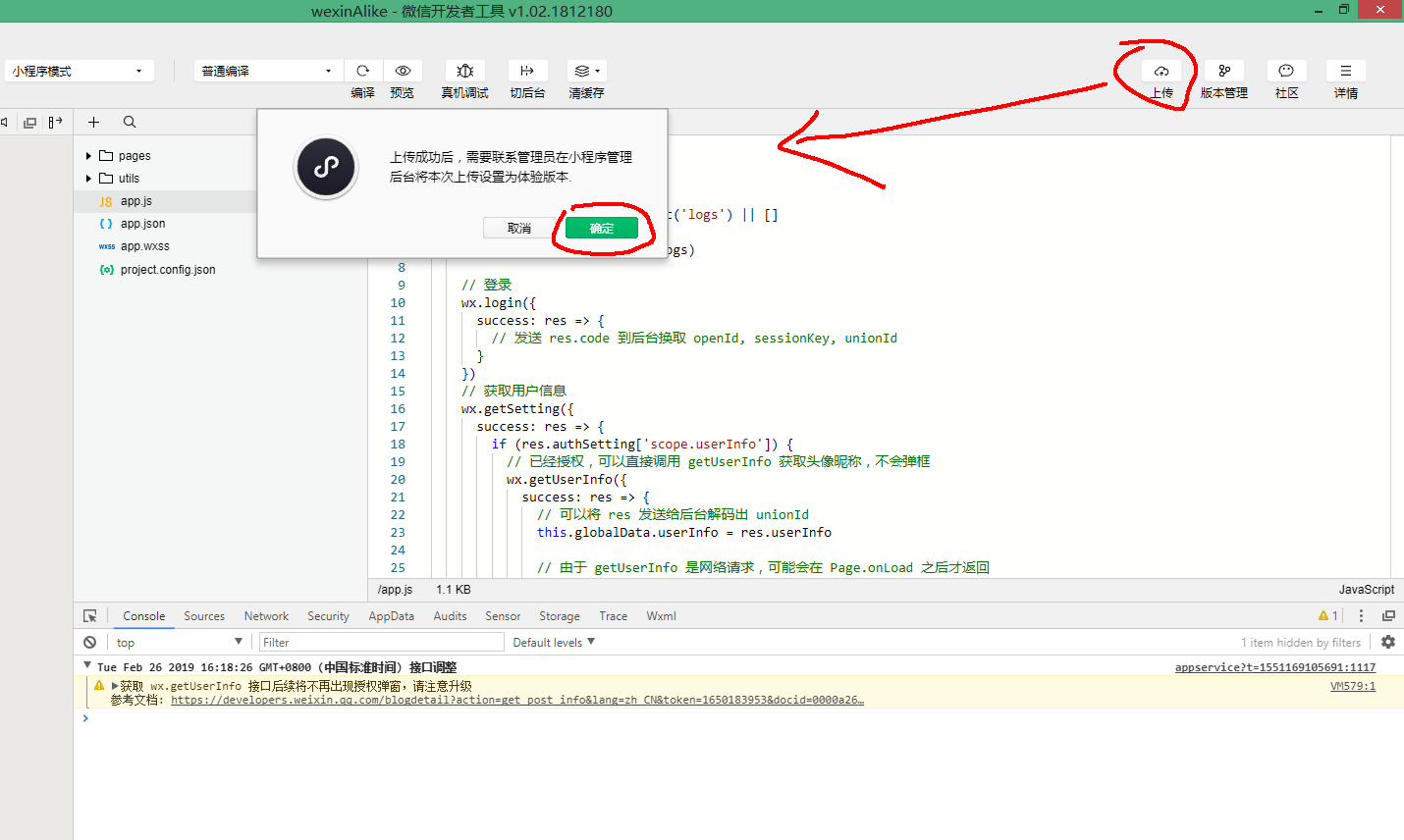The image size is (1404, 840).
Task: Open the top context dropdown in console
Action: click(179, 643)
